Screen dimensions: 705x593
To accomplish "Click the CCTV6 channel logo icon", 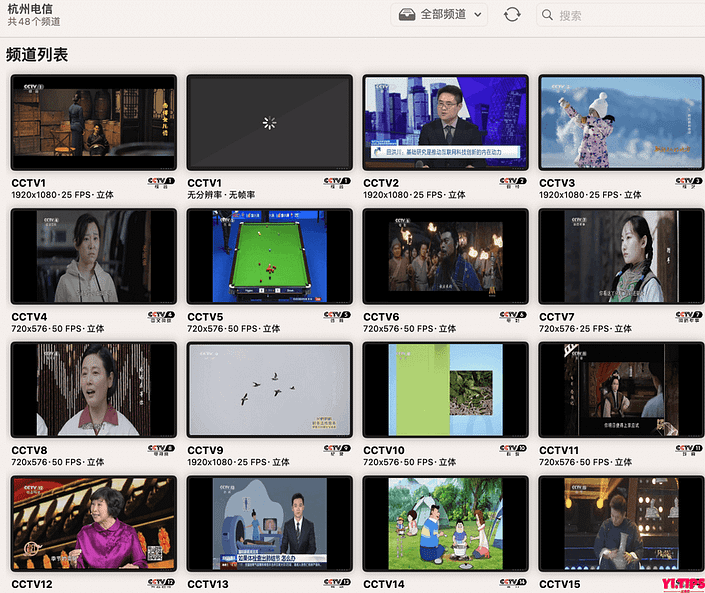I will pos(513,317).
